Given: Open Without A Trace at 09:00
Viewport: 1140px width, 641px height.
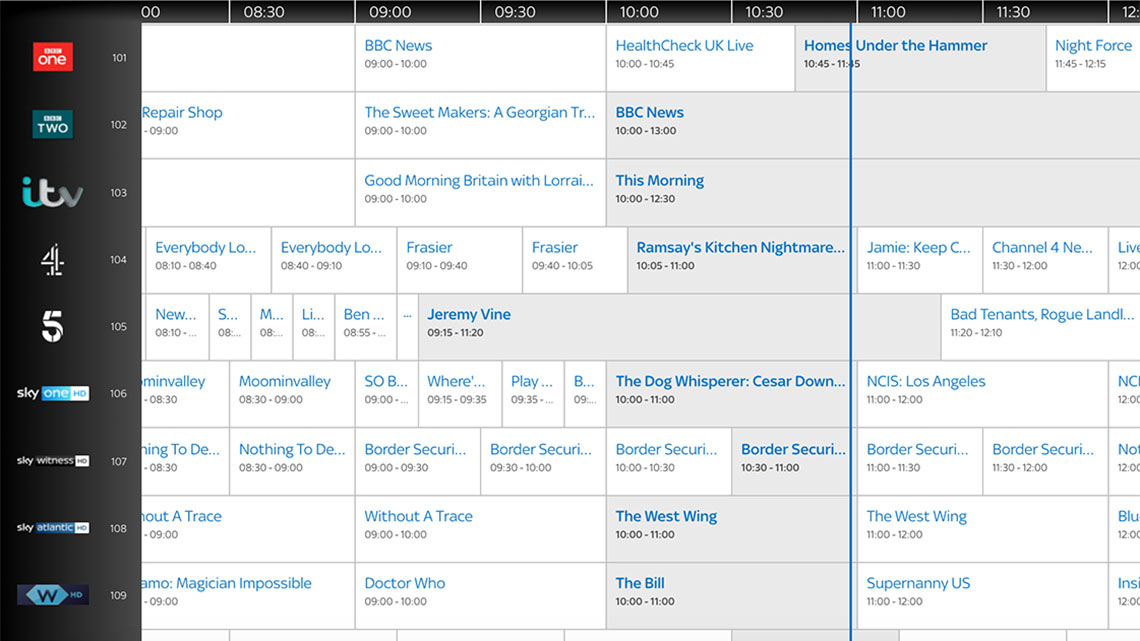Looking at the screenshot, I should [481, 528].
